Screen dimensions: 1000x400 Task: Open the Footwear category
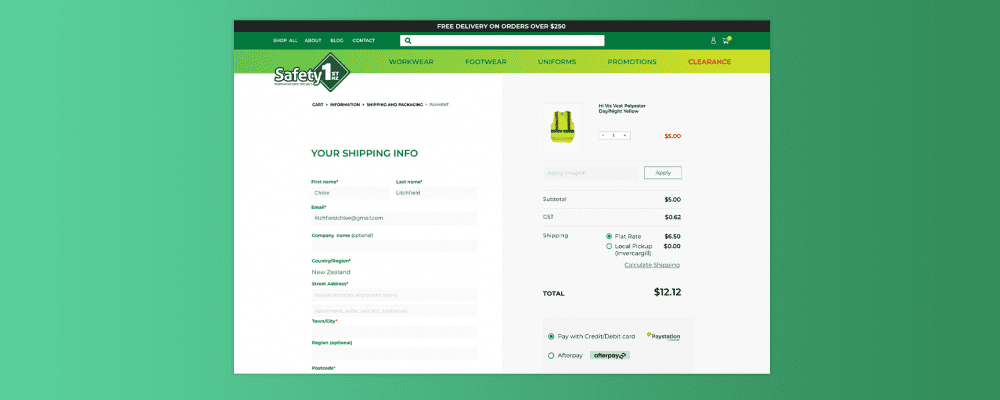[x=486, y=62]
